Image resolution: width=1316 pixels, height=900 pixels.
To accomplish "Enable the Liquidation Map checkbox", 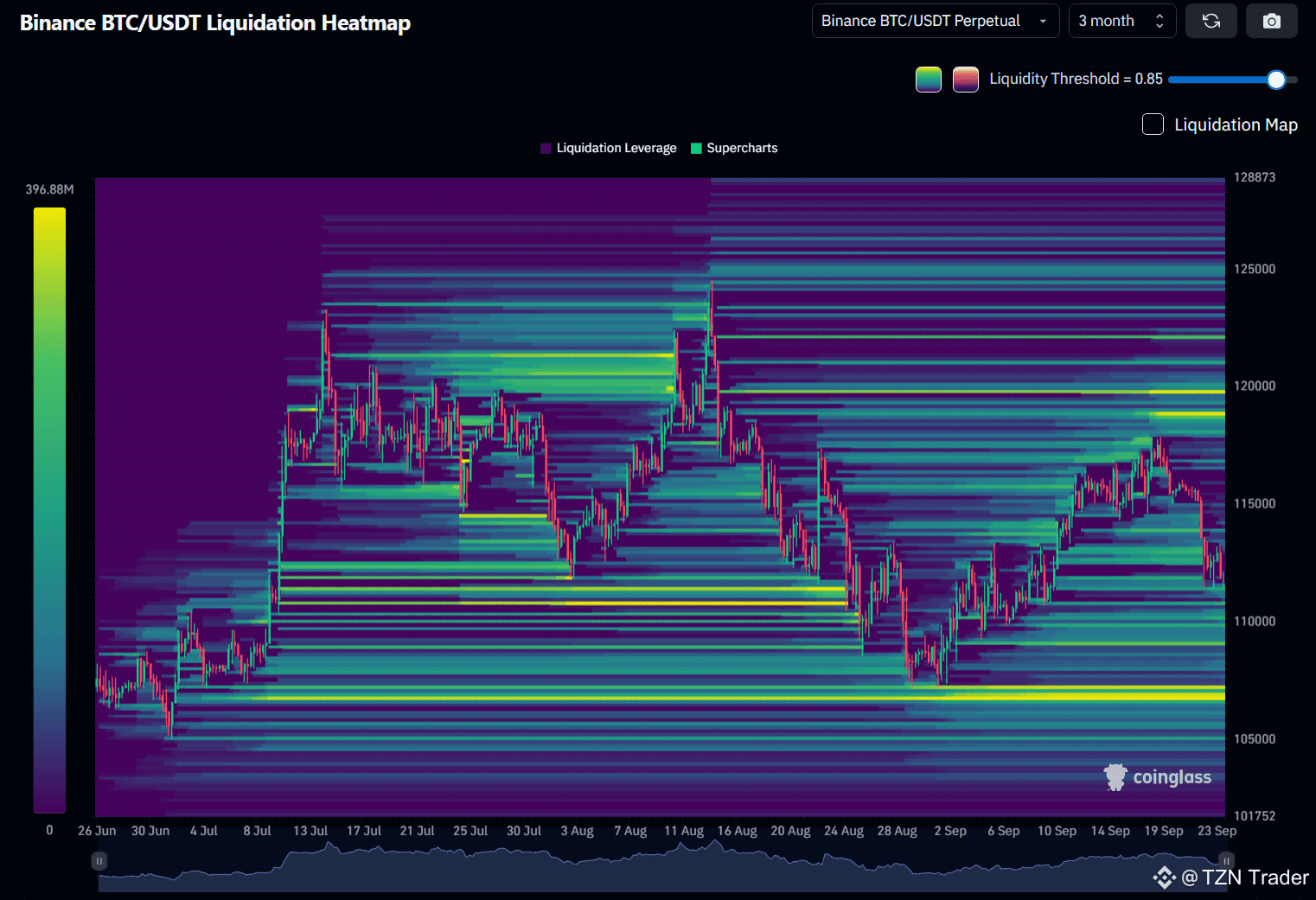I will coord(1153,124).
